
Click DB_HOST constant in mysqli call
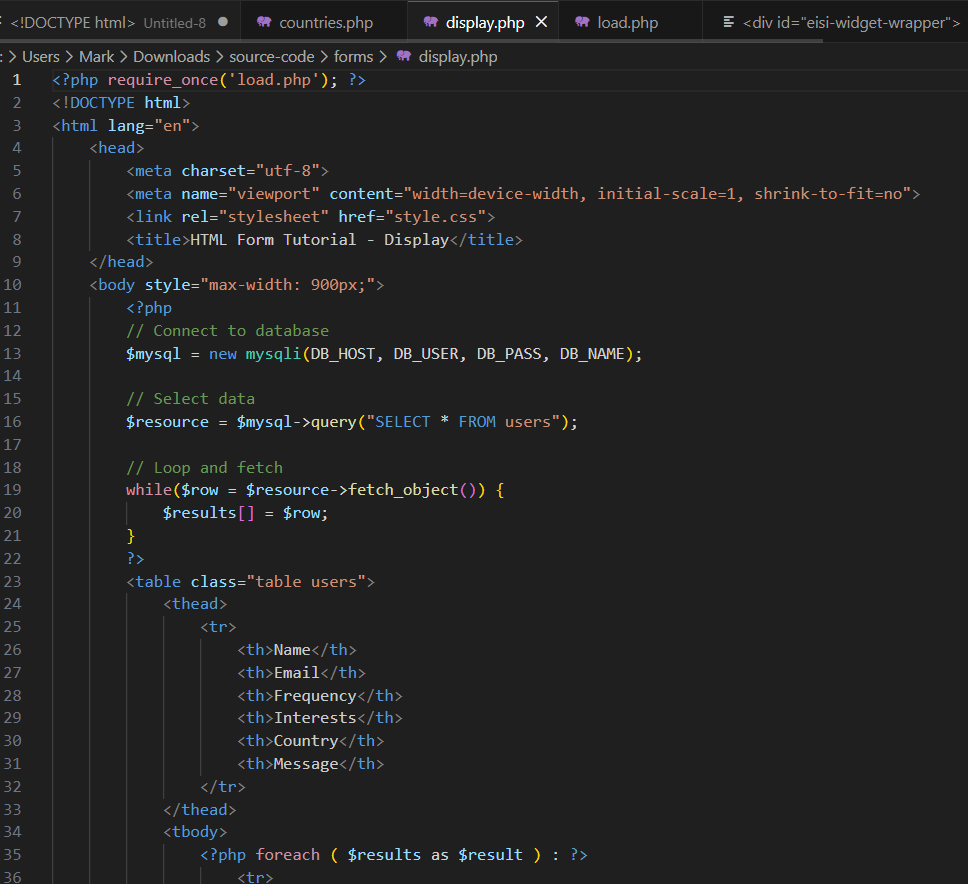tap(342, 354)
